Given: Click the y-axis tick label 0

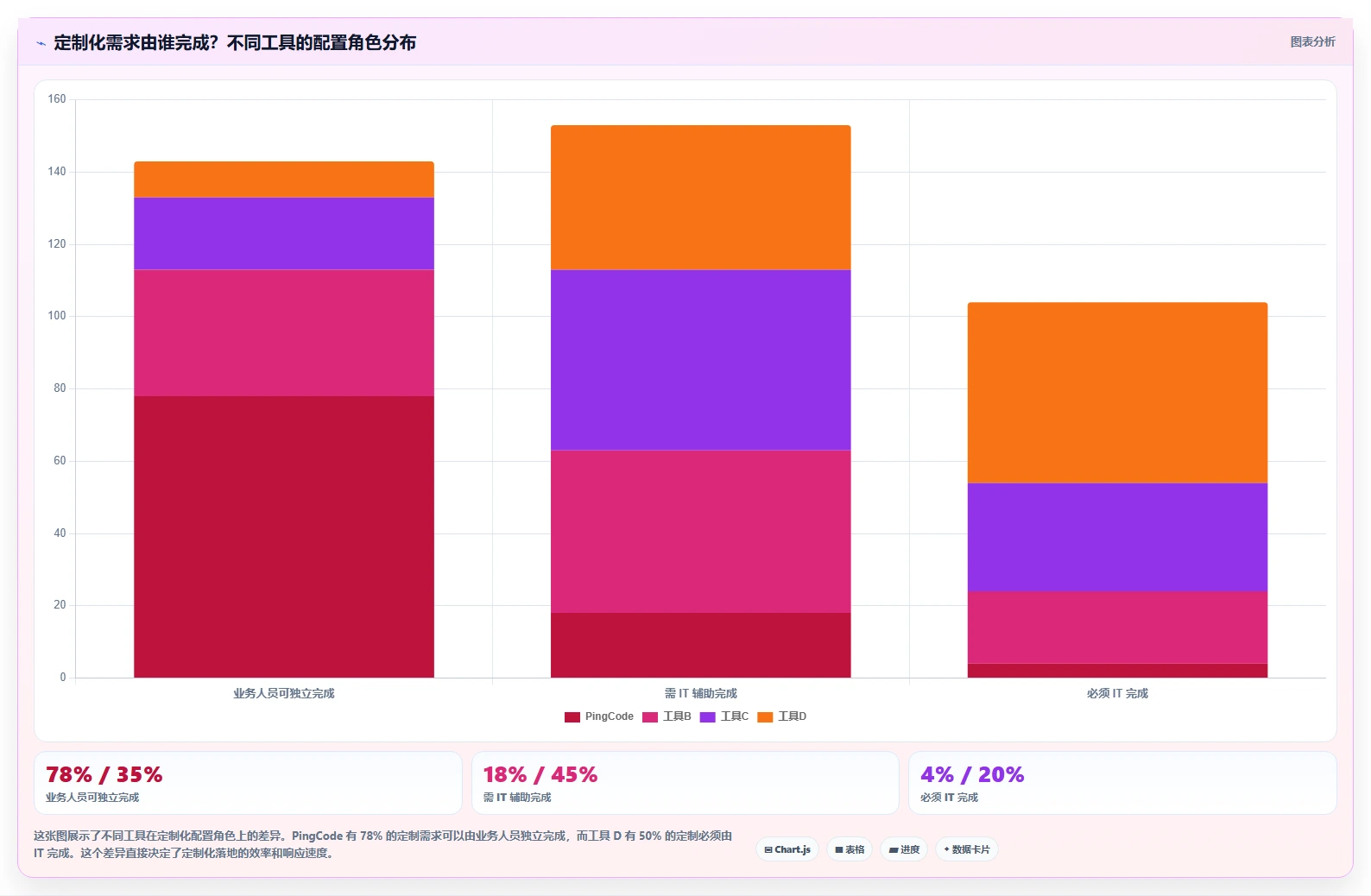Looking at the screenshot, I should [62, 678].
